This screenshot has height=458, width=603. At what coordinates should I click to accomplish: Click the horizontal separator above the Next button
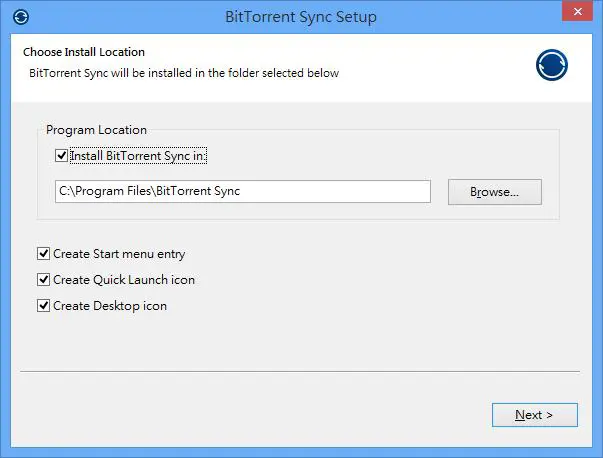(300, 371)
